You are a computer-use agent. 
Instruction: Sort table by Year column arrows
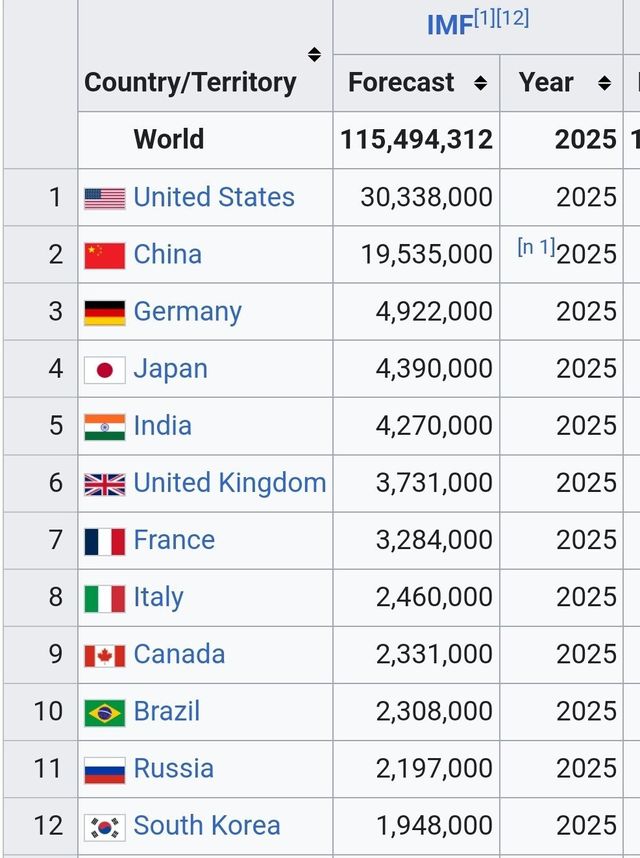click(604, 83)
